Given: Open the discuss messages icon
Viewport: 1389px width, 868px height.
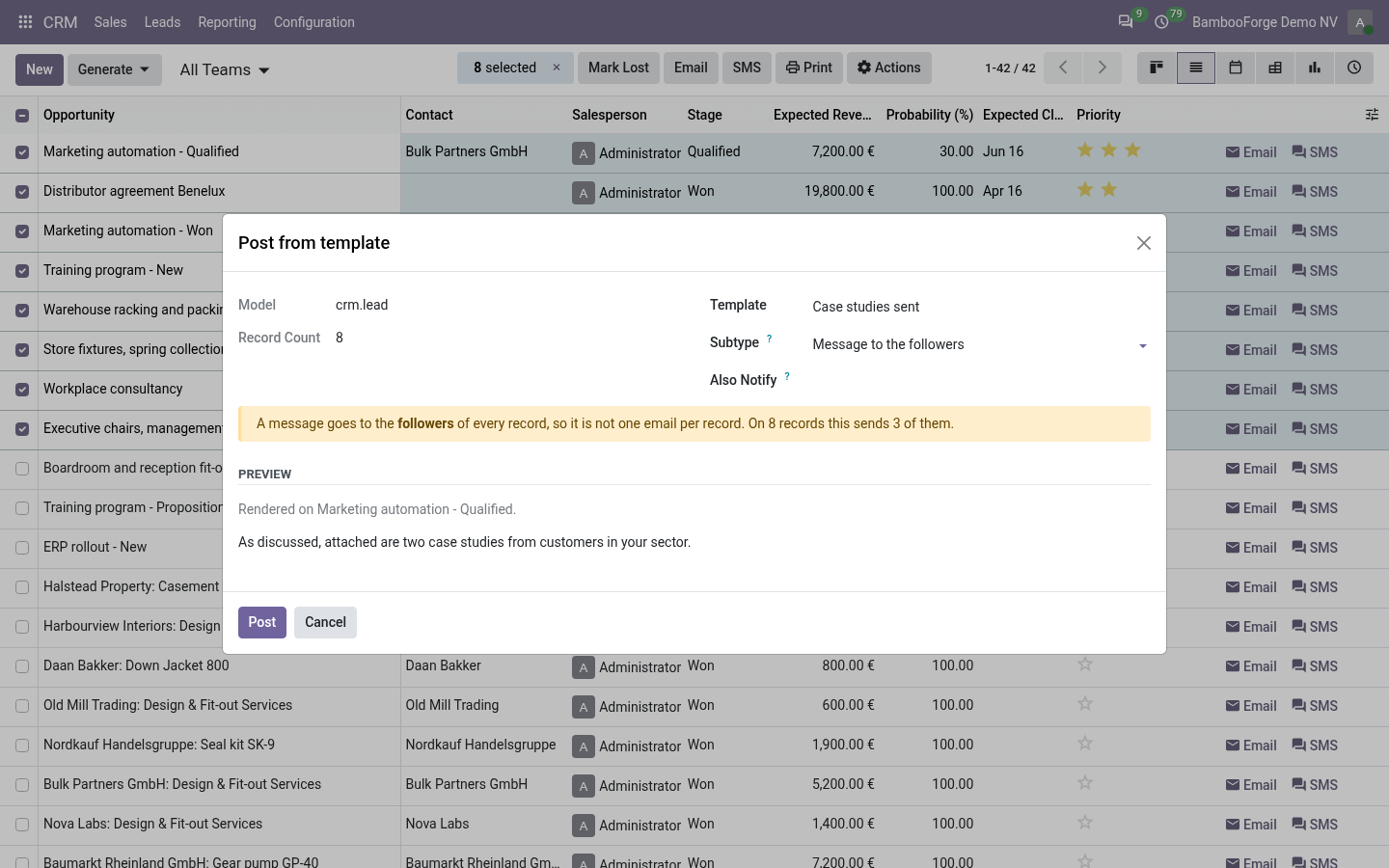Looking at the screenshot, I should pyautogui.click(x=1126, y=22).
